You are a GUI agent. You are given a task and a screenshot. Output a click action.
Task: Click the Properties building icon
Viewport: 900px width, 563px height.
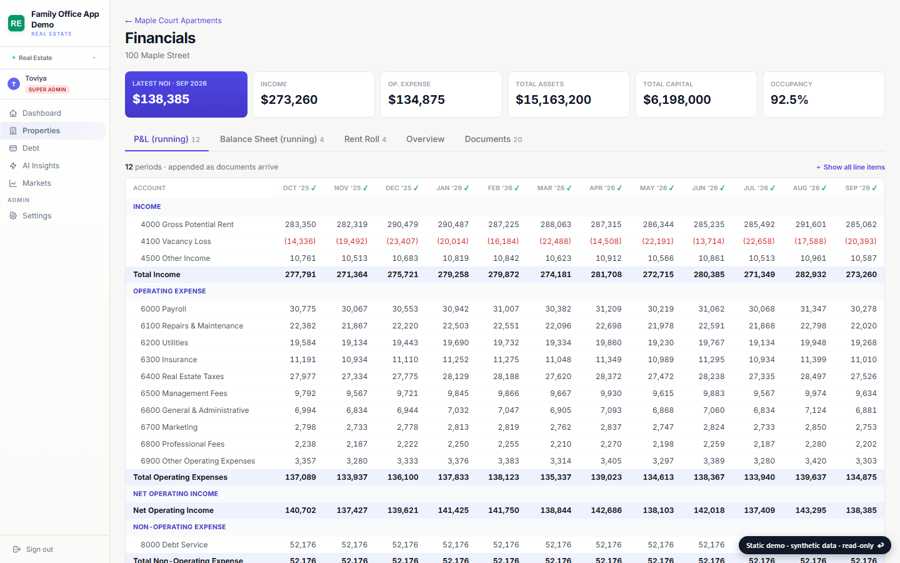point(13,131)
